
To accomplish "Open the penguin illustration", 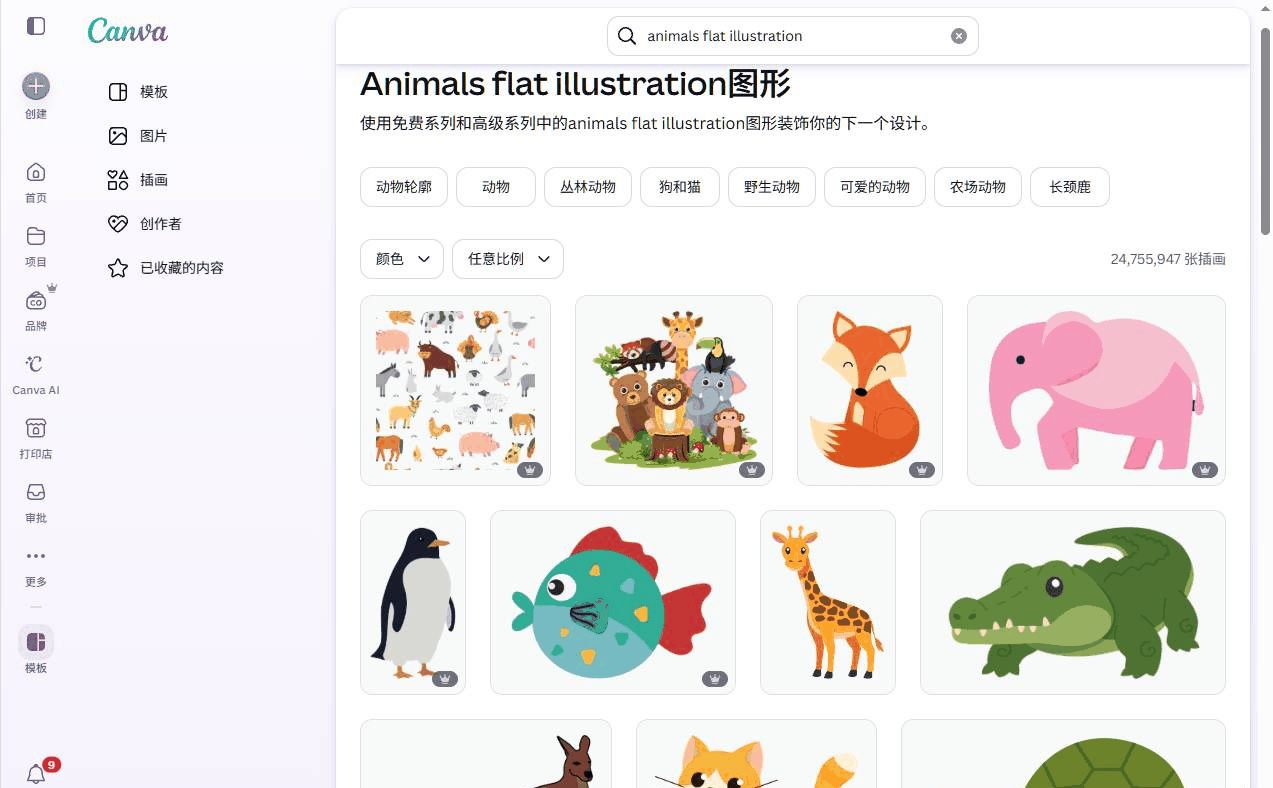I will [413, 602].
